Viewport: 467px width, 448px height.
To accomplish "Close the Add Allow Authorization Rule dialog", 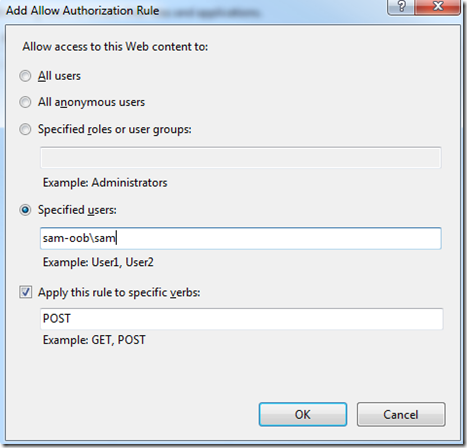I will tap(438, 7).
